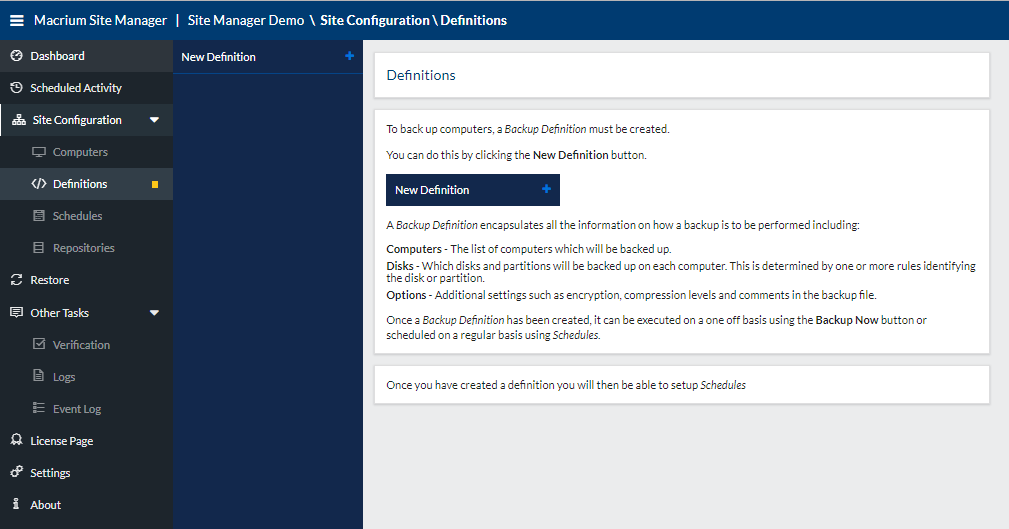
Task: Click the yellow indicator next to Definitions
Action: [x=155, y=184]
